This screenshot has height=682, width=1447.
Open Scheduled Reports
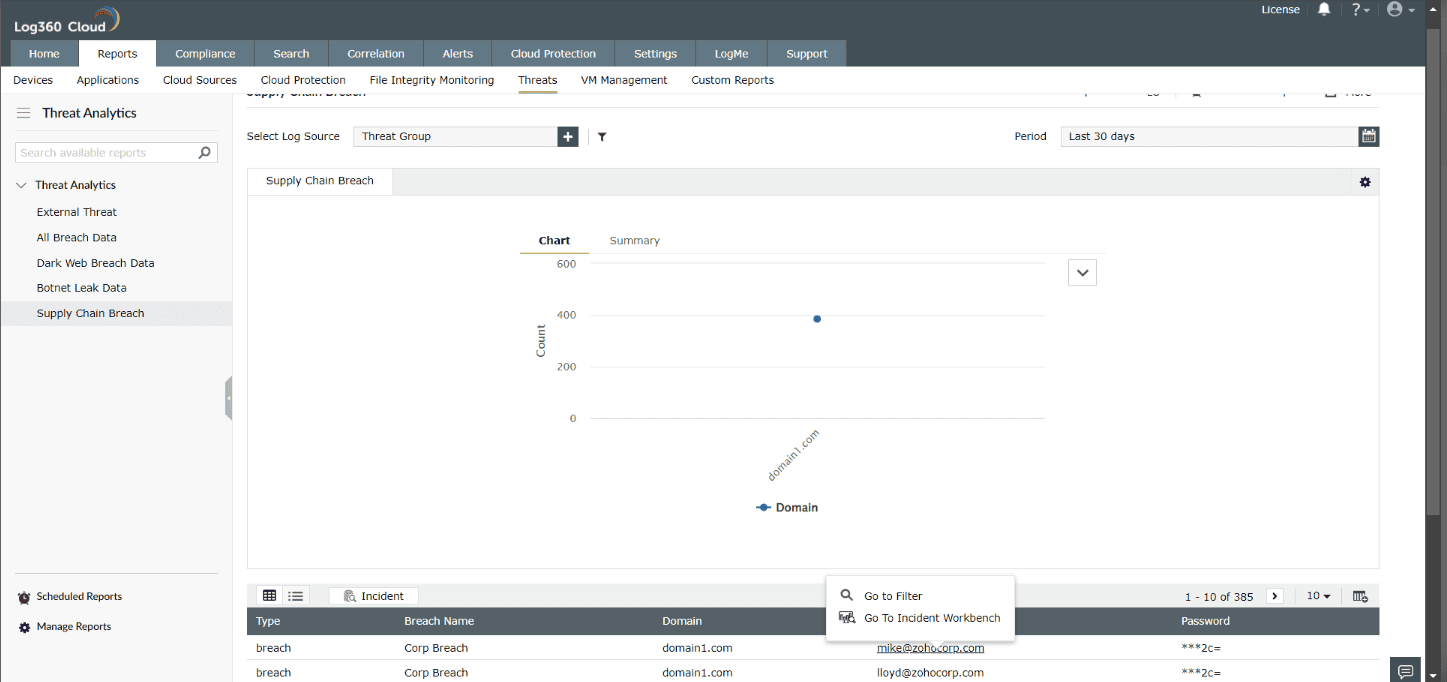point(79,597)
